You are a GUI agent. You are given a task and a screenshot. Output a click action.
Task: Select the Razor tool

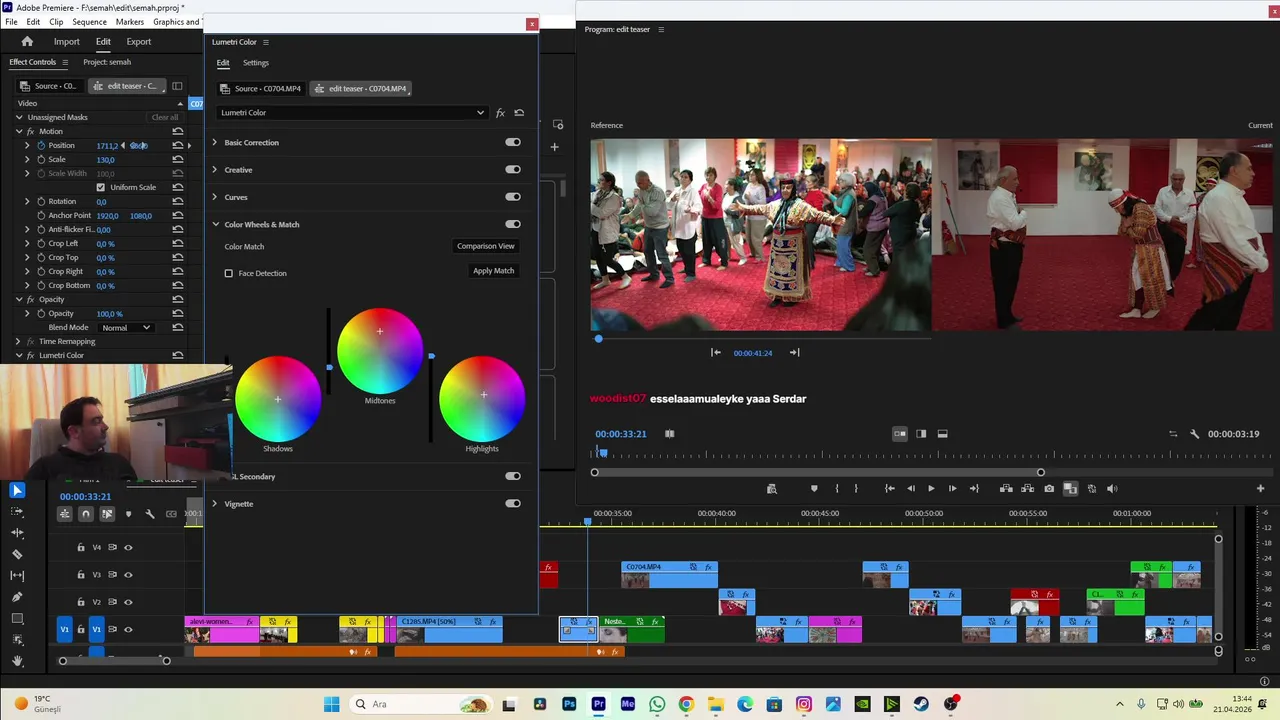[x=17, y=554]
